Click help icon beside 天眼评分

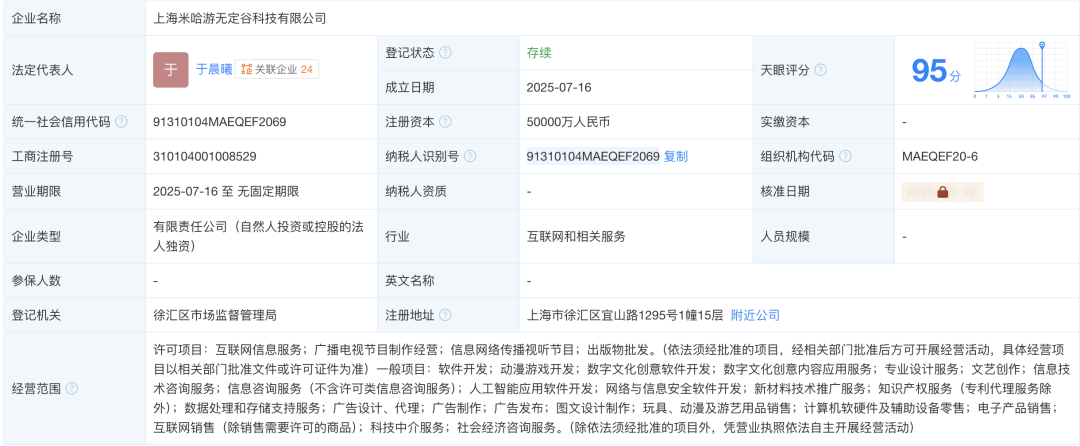tap(820, 70)
